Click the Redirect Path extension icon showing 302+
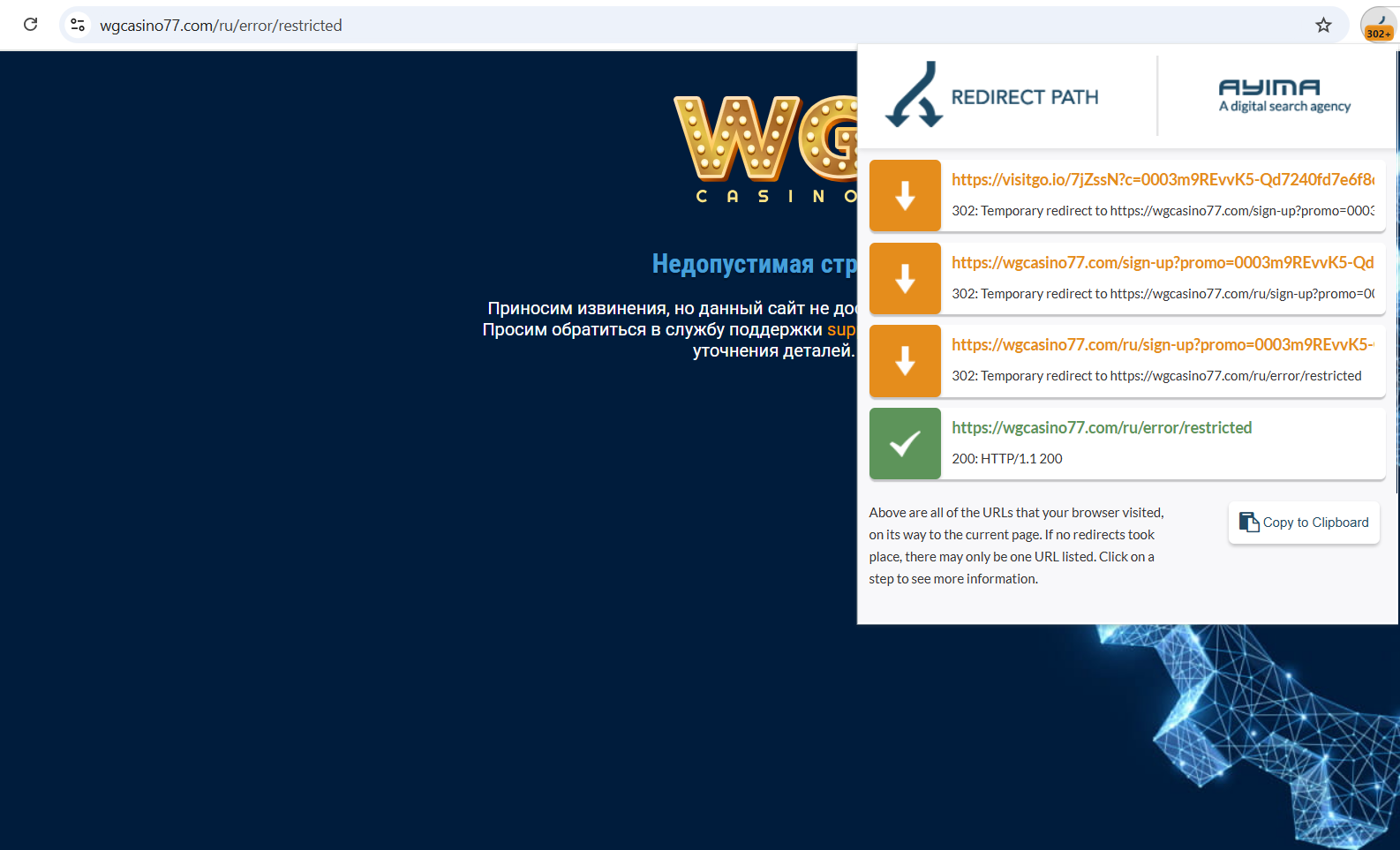This screenshot has height=850, width=1400. 1379,25
